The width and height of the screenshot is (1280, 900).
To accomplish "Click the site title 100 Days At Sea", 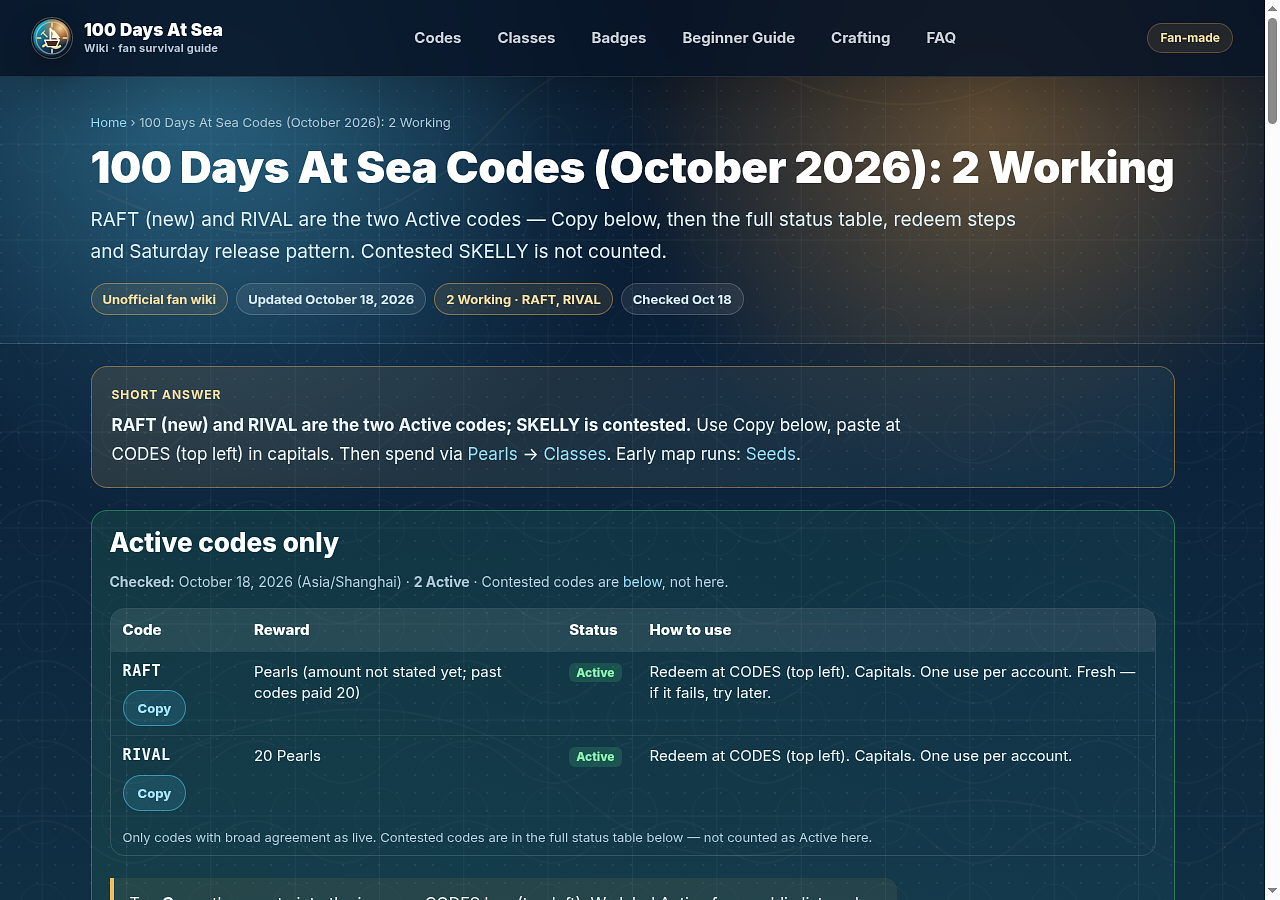I will (x=153, y=30).
